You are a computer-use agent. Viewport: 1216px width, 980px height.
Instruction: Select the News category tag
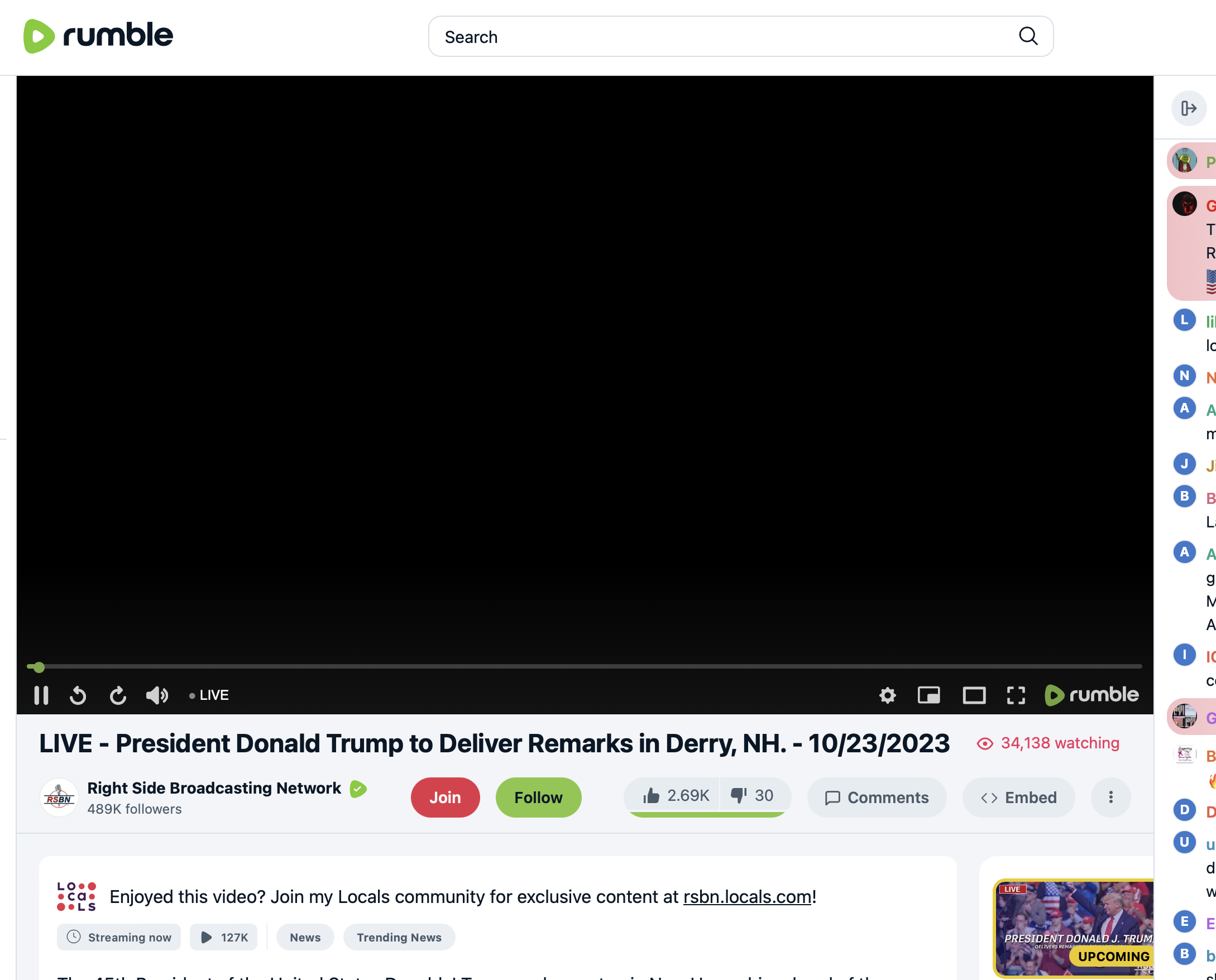(305, 937)
